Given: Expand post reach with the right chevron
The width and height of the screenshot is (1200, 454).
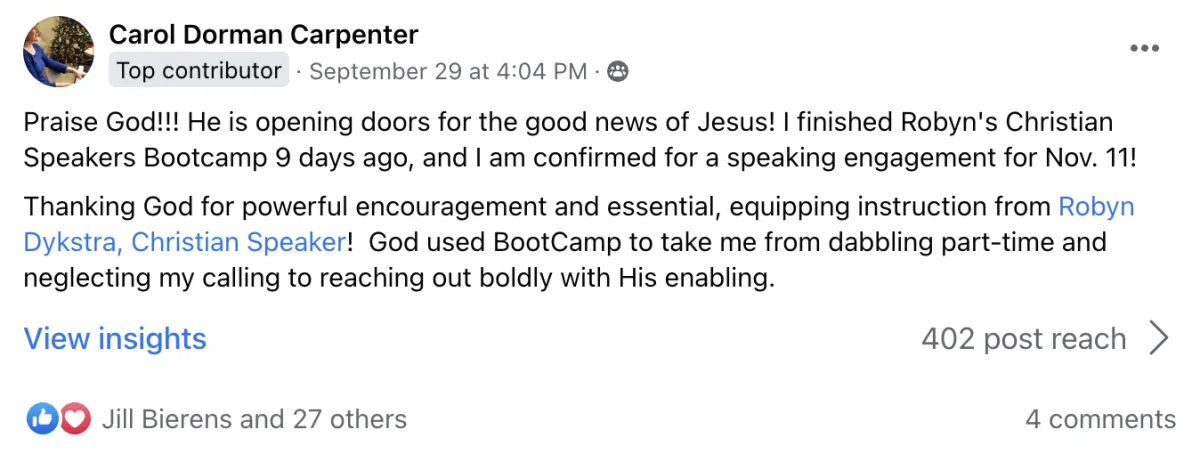Looking at the screenshot, I should [1159, 339].
